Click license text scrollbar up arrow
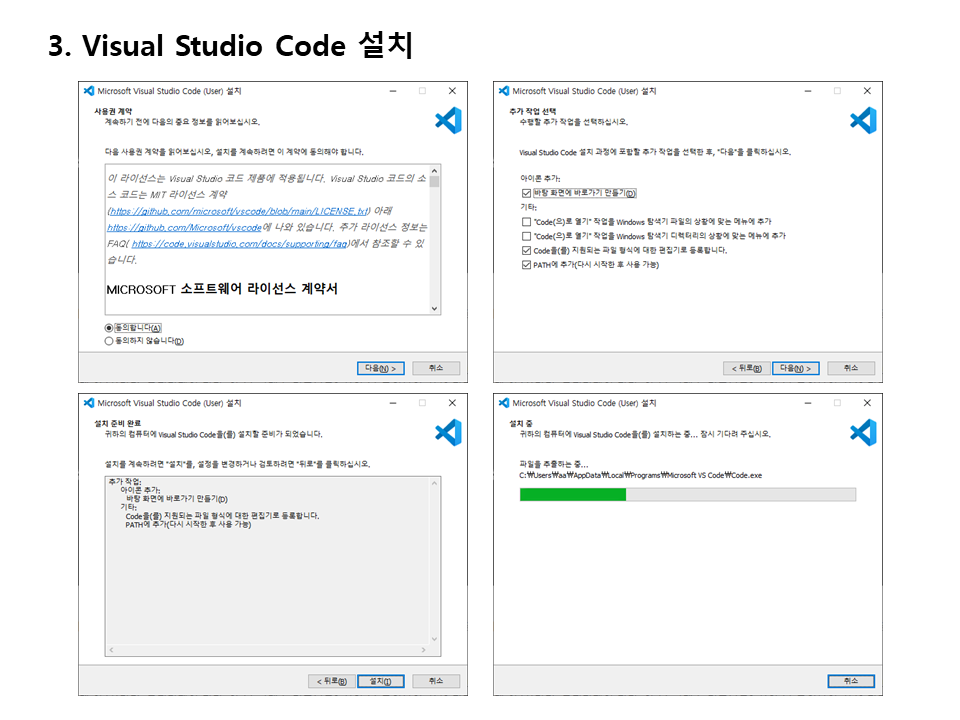Viewport: 960px width, 720px height. click(435, 171)
